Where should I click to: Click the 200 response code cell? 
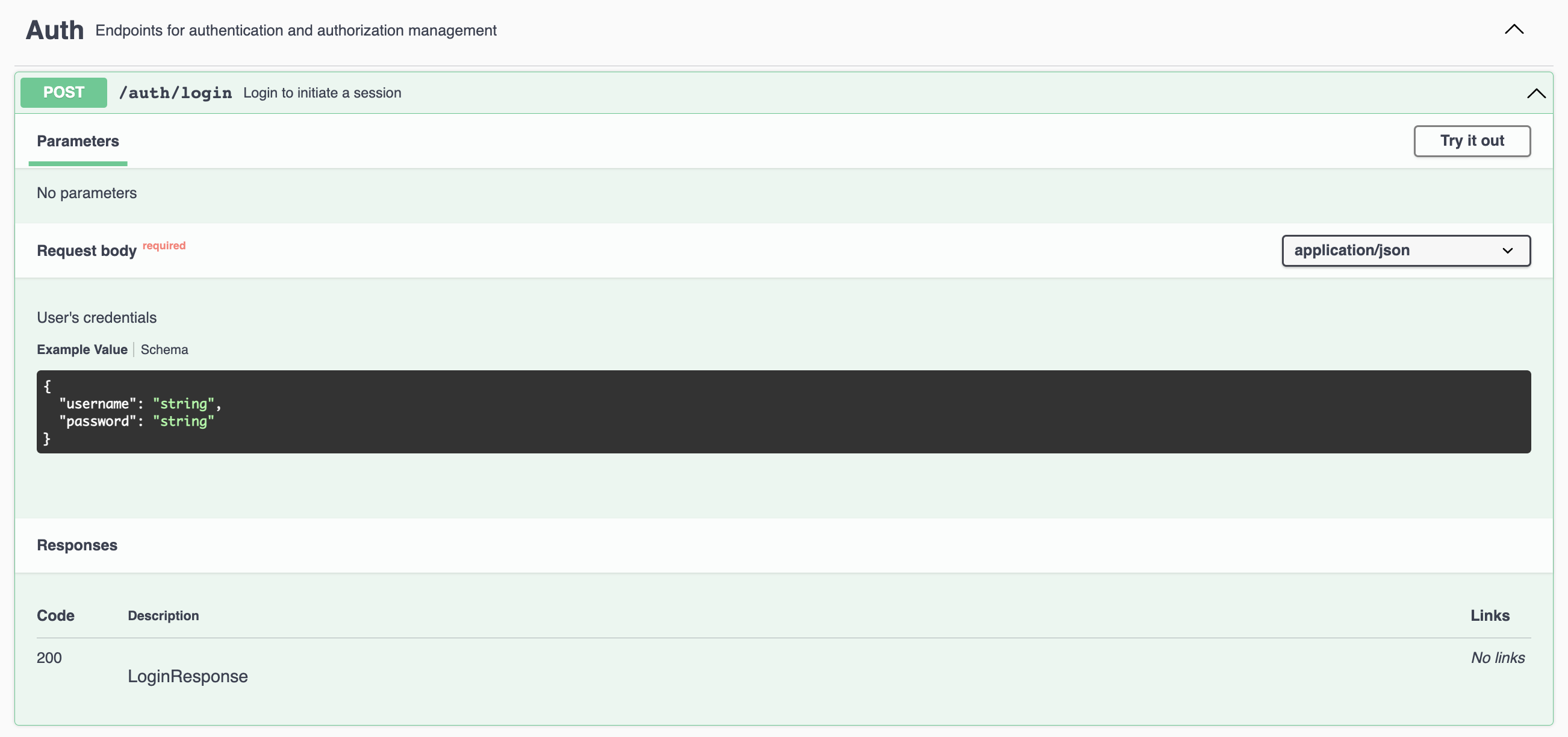coord(49,658)
